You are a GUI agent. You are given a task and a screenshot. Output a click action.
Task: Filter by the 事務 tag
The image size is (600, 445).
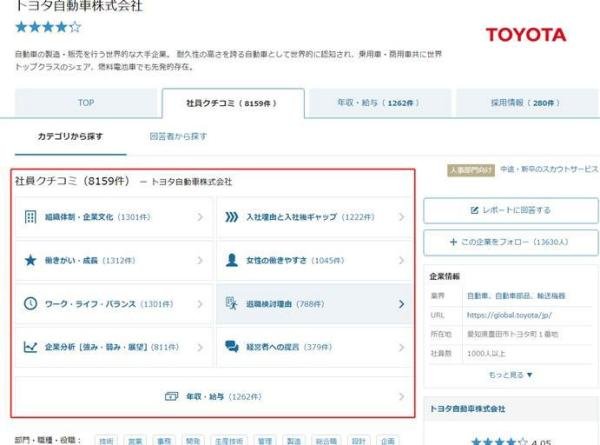pos(164,441)
